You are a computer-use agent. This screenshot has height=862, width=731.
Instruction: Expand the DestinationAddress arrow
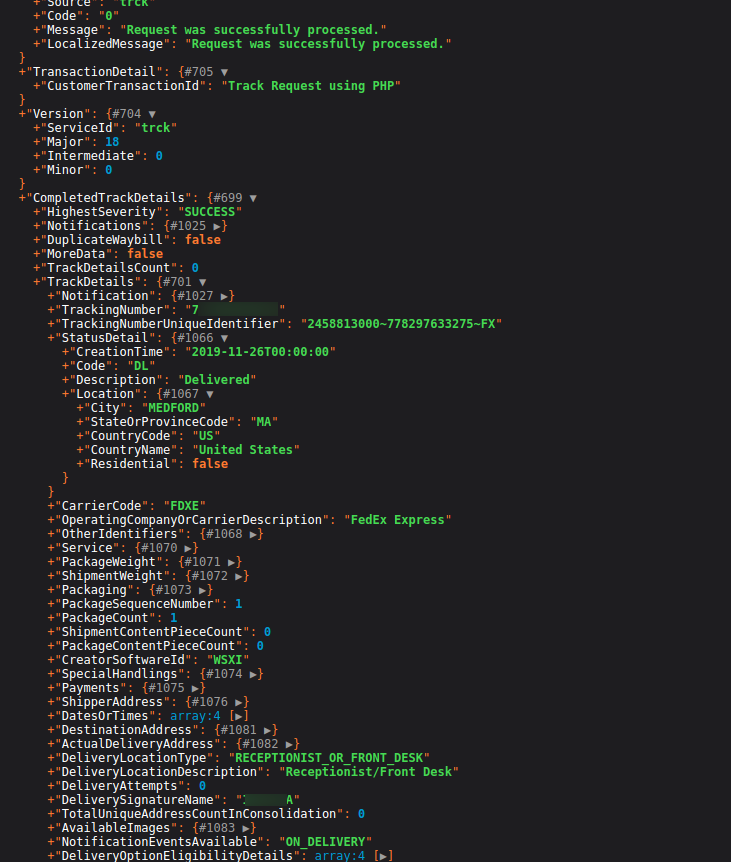(271, 730)
